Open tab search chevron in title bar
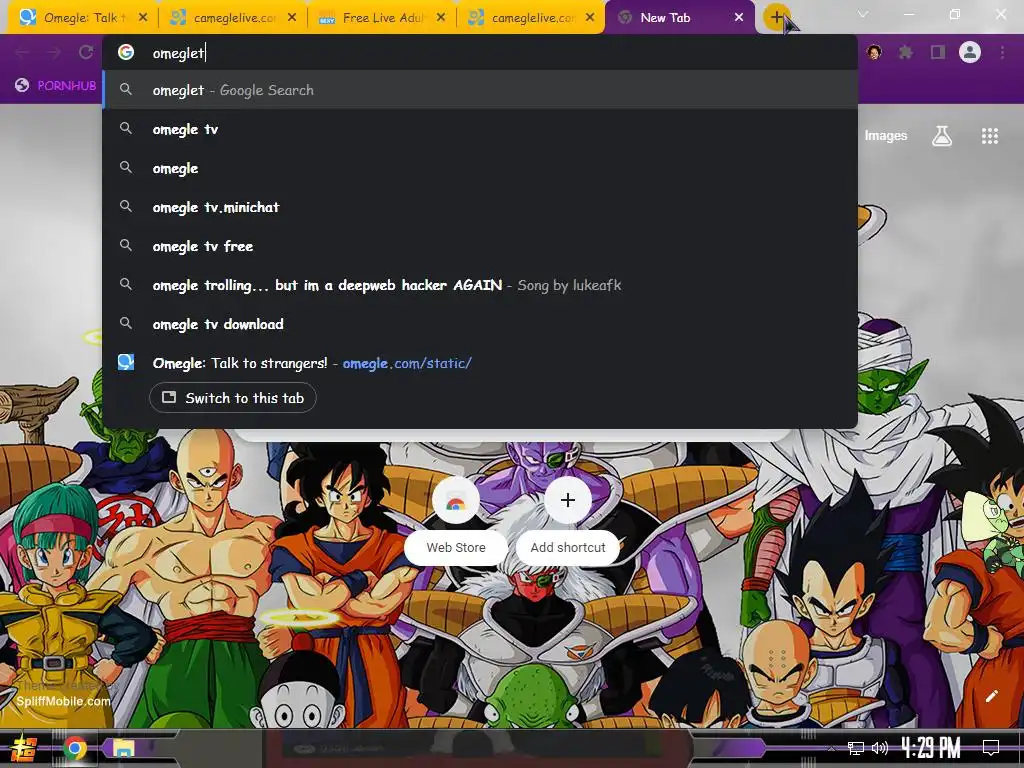 tap(863, 14)
